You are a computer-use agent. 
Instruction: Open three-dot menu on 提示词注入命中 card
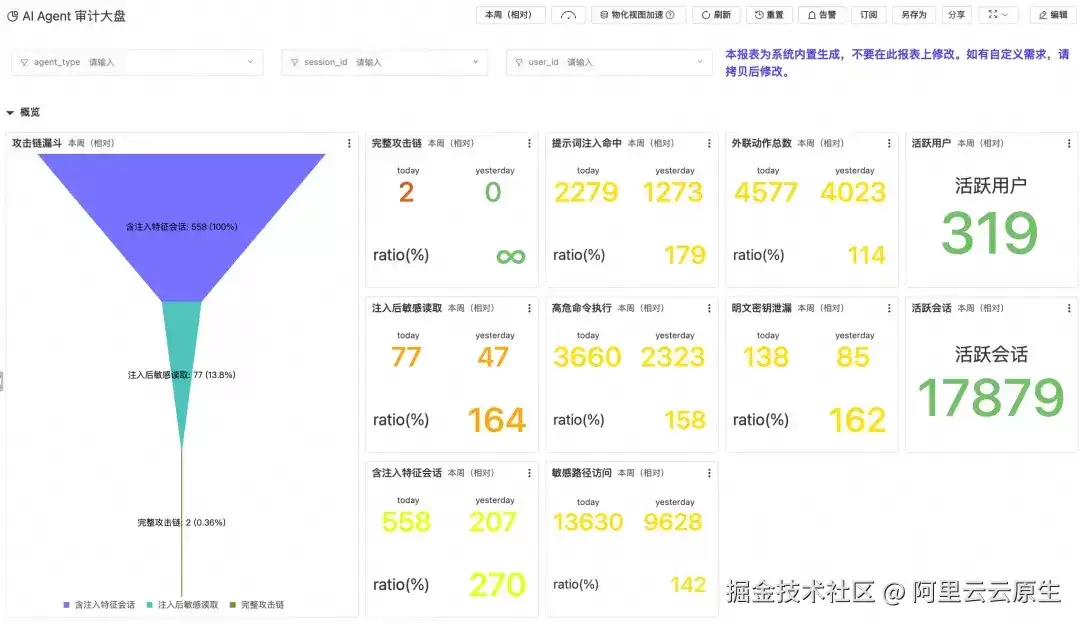(709, 143)
